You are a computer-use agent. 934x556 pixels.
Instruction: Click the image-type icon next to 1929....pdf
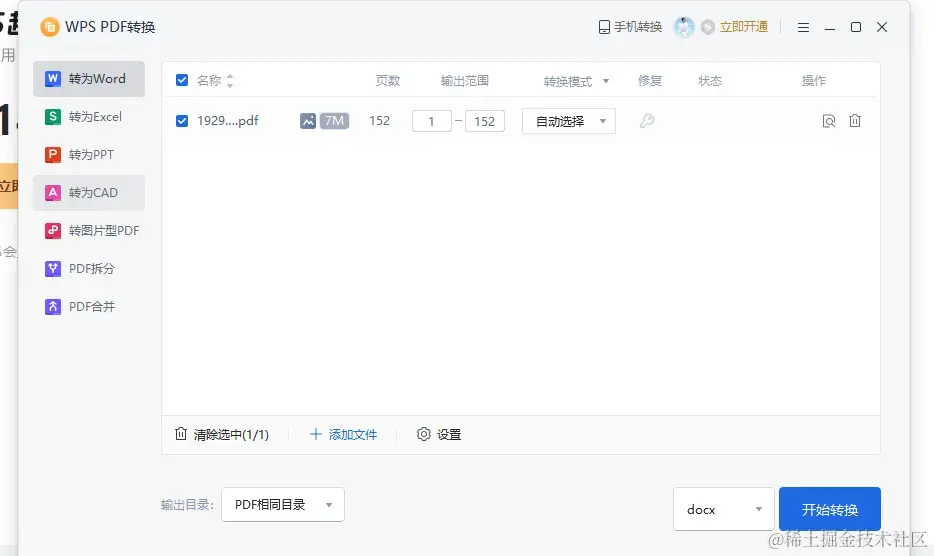(308, 121)
